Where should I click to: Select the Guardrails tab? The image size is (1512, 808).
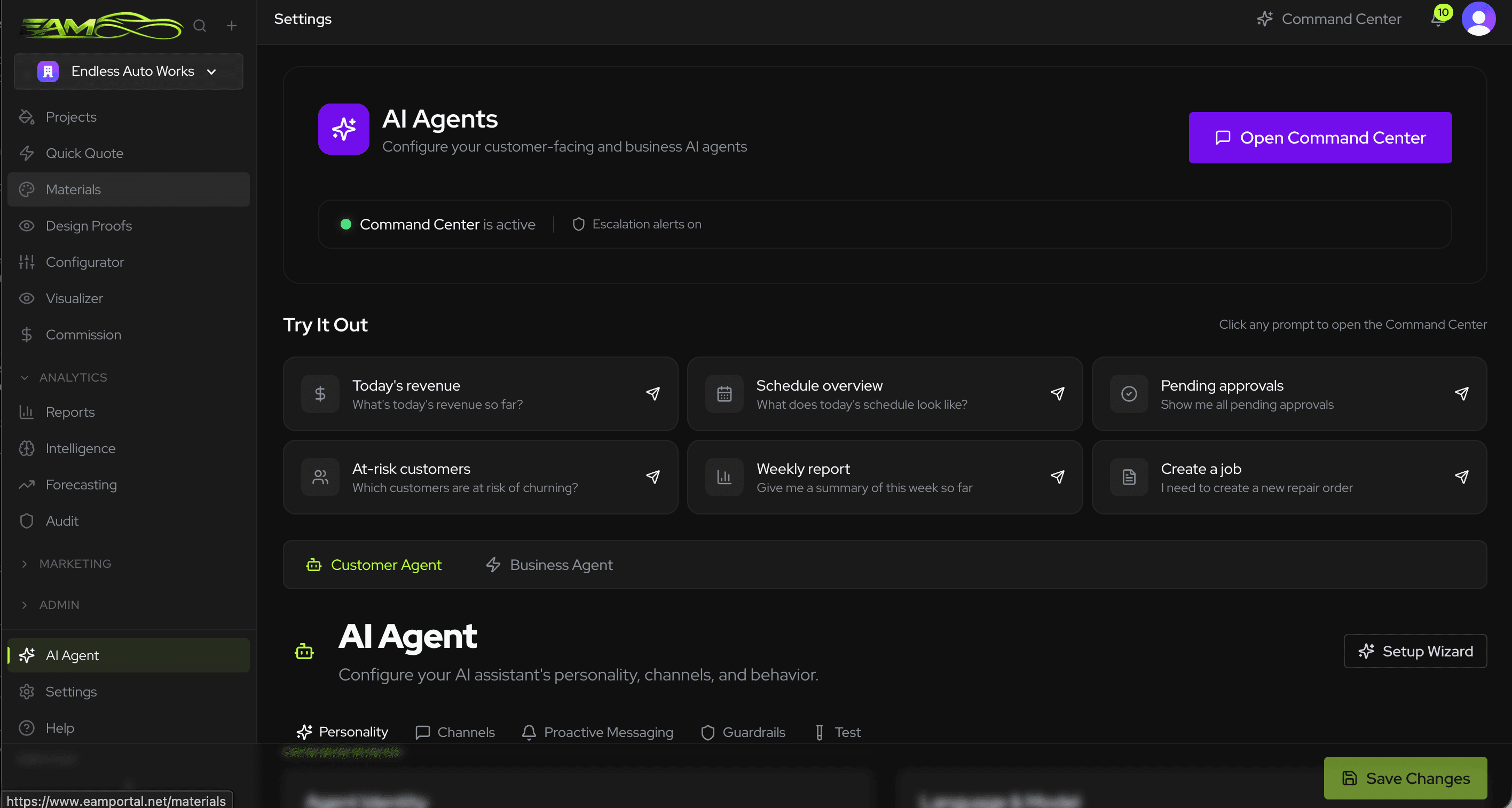[743, 732]
